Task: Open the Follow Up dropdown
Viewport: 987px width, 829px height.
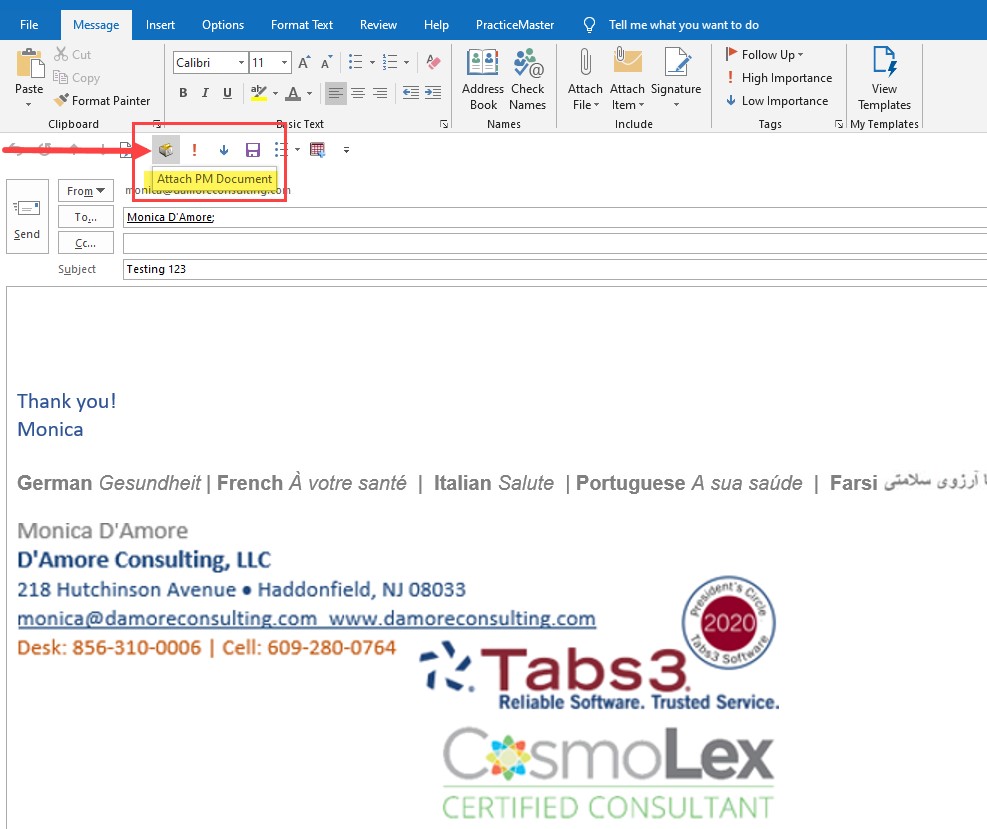Action: 766,55
